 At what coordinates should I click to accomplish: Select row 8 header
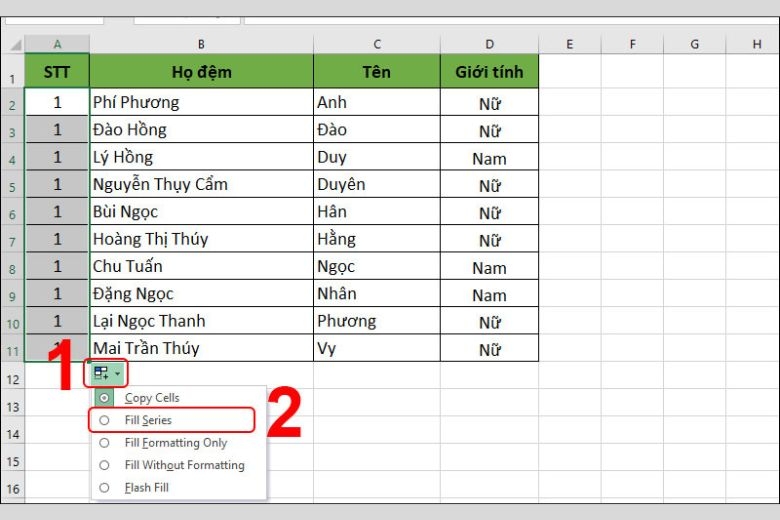click(x=12, y=266)
